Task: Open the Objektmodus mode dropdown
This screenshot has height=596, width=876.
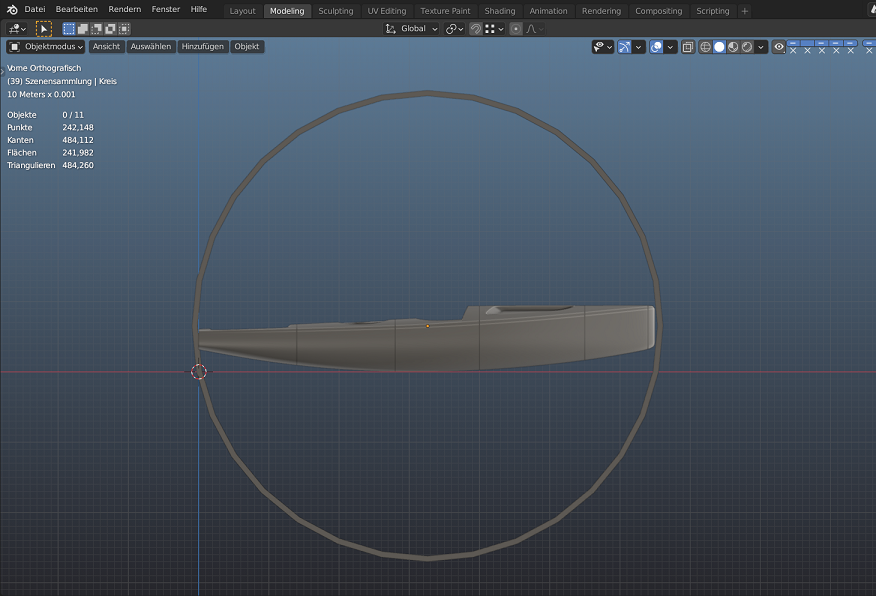Action: [x=46, y=47]
